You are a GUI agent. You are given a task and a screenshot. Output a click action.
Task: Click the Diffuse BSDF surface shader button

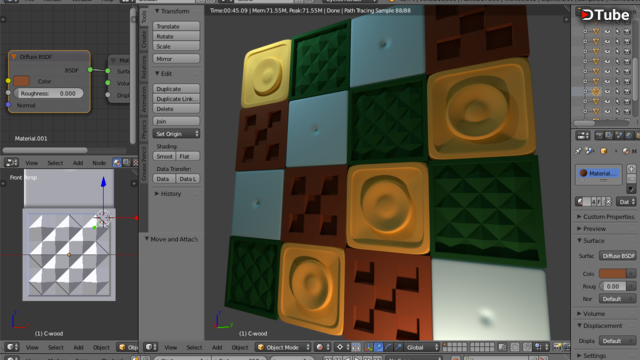coord(618,256)
